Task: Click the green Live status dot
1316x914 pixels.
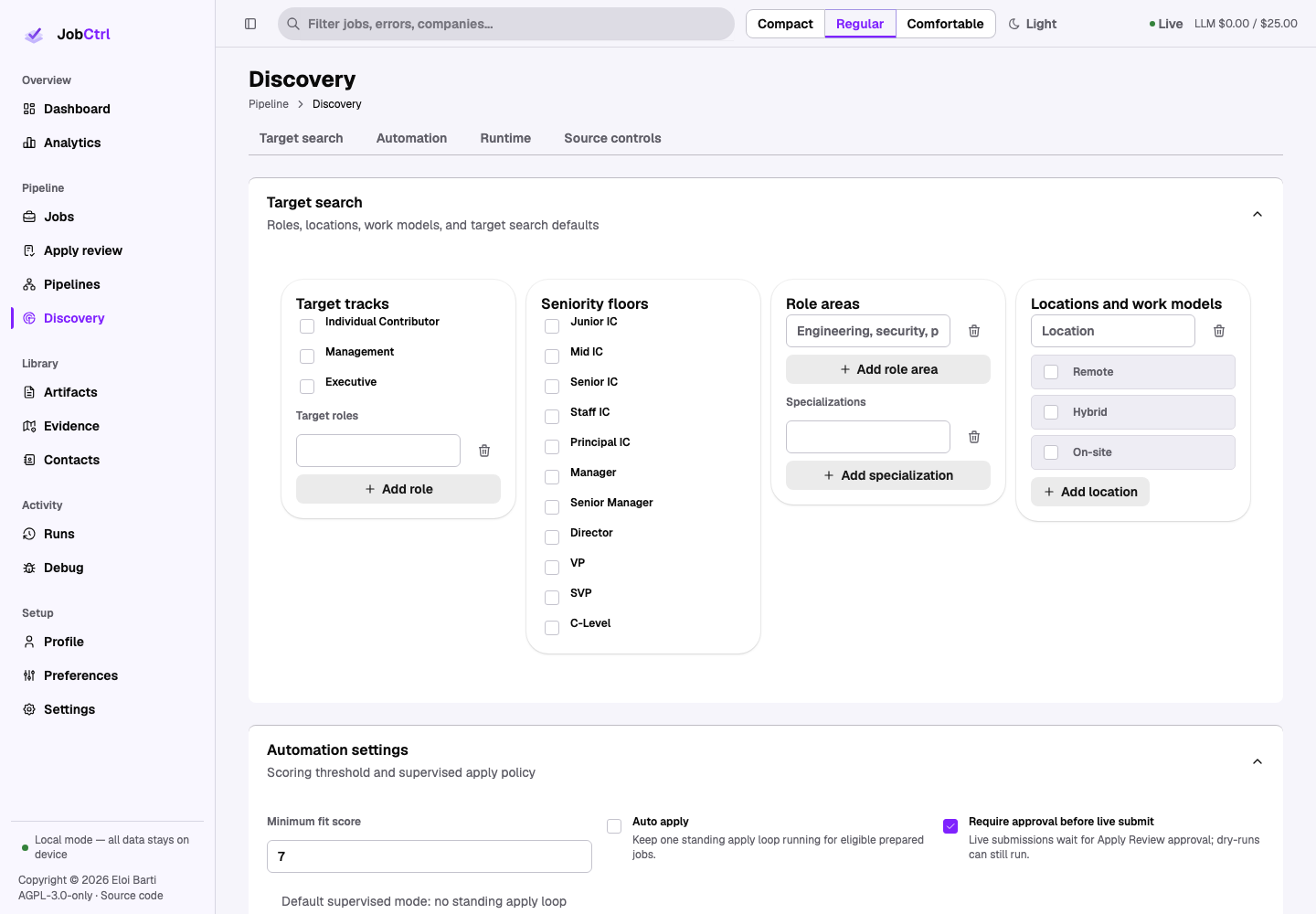Action: (x=1152, y=24)
